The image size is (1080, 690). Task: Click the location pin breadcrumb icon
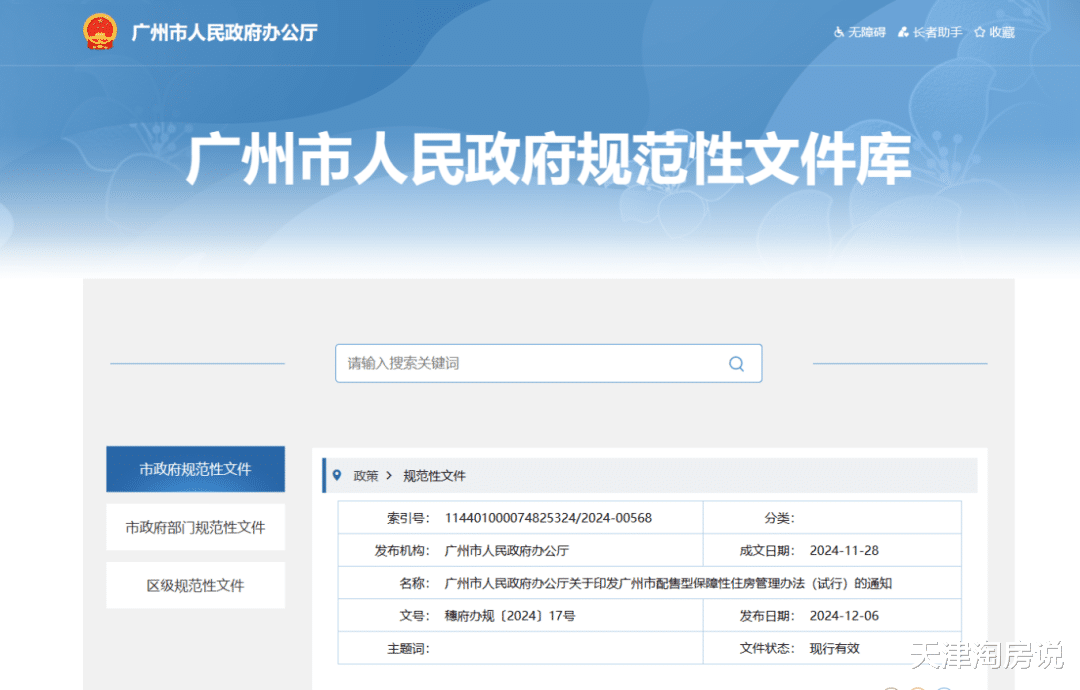tap(337, 475)
